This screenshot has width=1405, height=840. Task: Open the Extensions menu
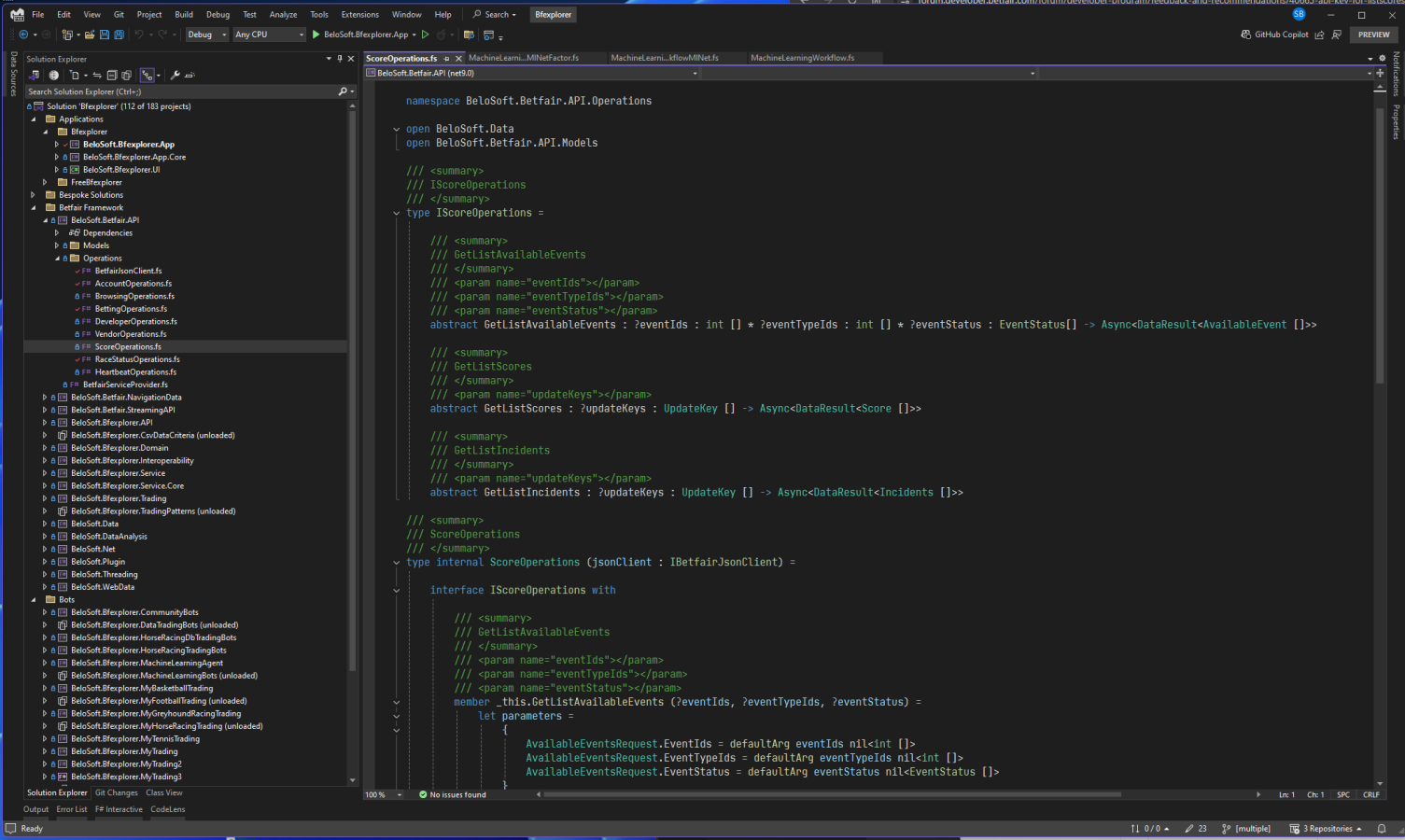point(359,14)
